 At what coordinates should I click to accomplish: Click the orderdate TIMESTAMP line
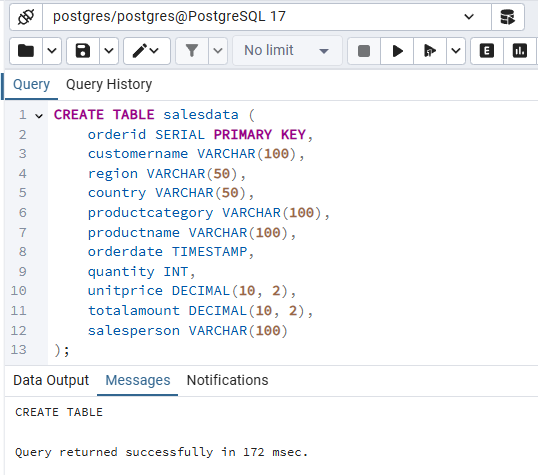pos(171,252)
